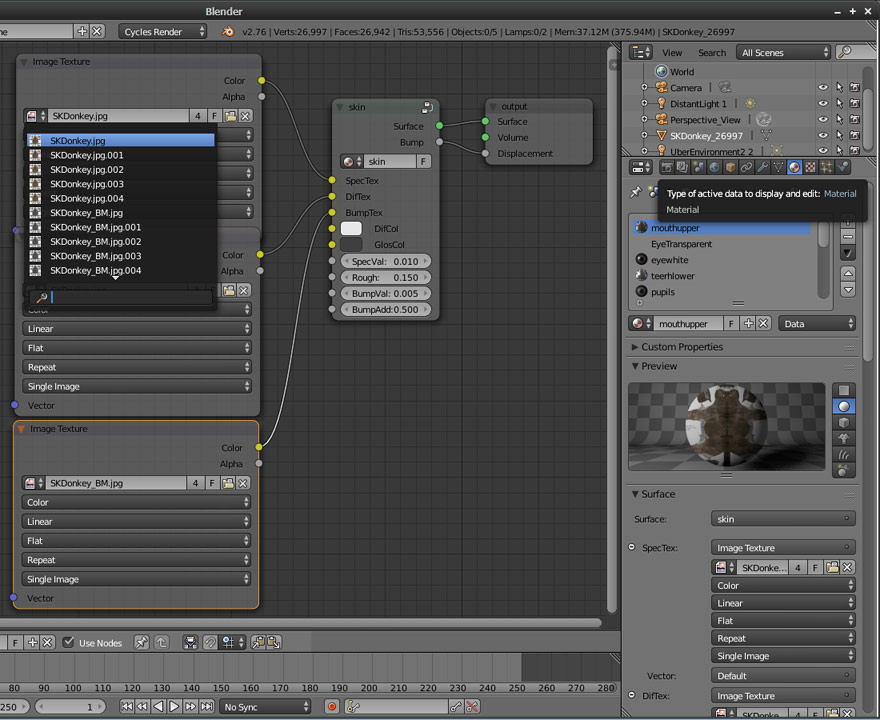This screenshot has height=720, width=880.
Task: Select the eyewhite material in list
Action: coord(669,260)
